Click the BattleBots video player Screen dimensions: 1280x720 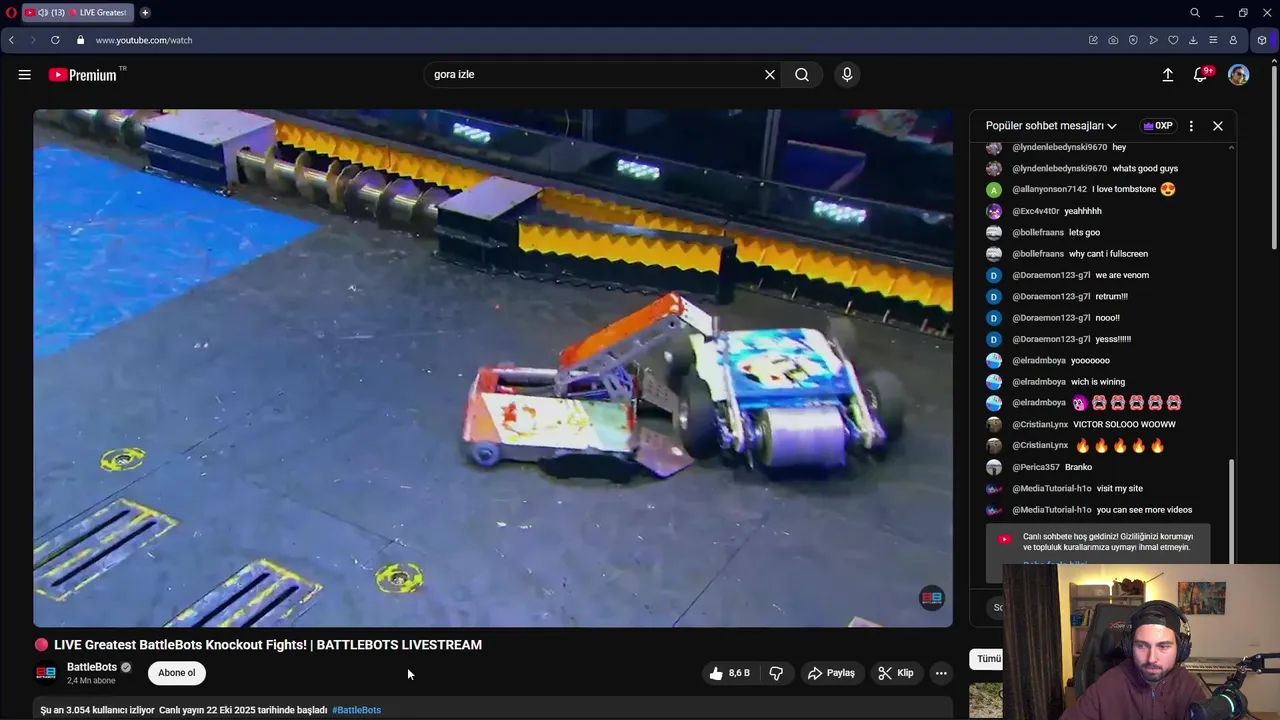coord(493,368)
